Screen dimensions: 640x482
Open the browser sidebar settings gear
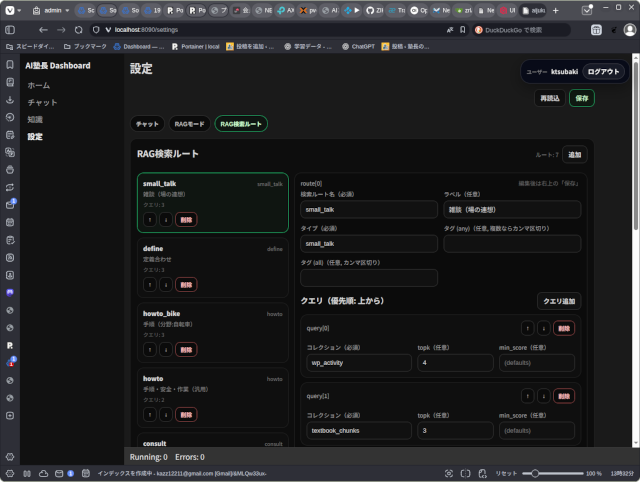[9, 456]
